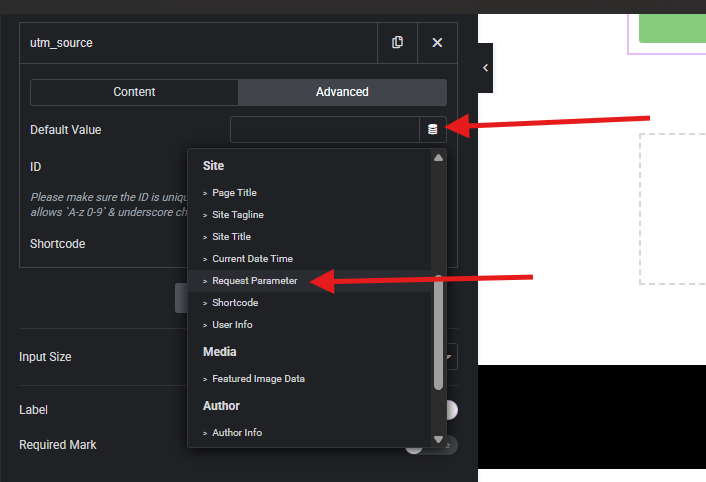Click the ID label
The image size is (706, 482).
[x=36, y=167]
